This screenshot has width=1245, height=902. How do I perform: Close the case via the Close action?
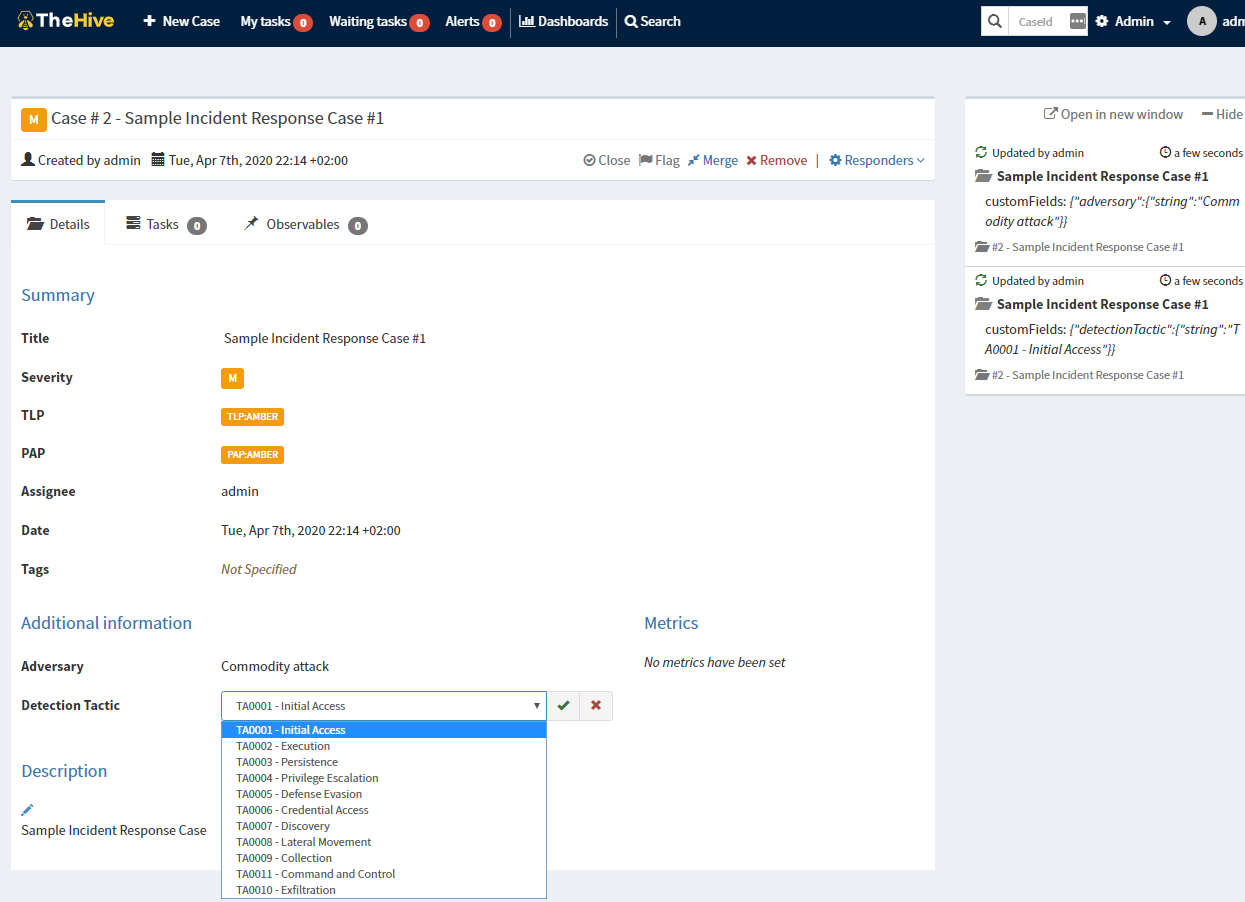[606, 159]
